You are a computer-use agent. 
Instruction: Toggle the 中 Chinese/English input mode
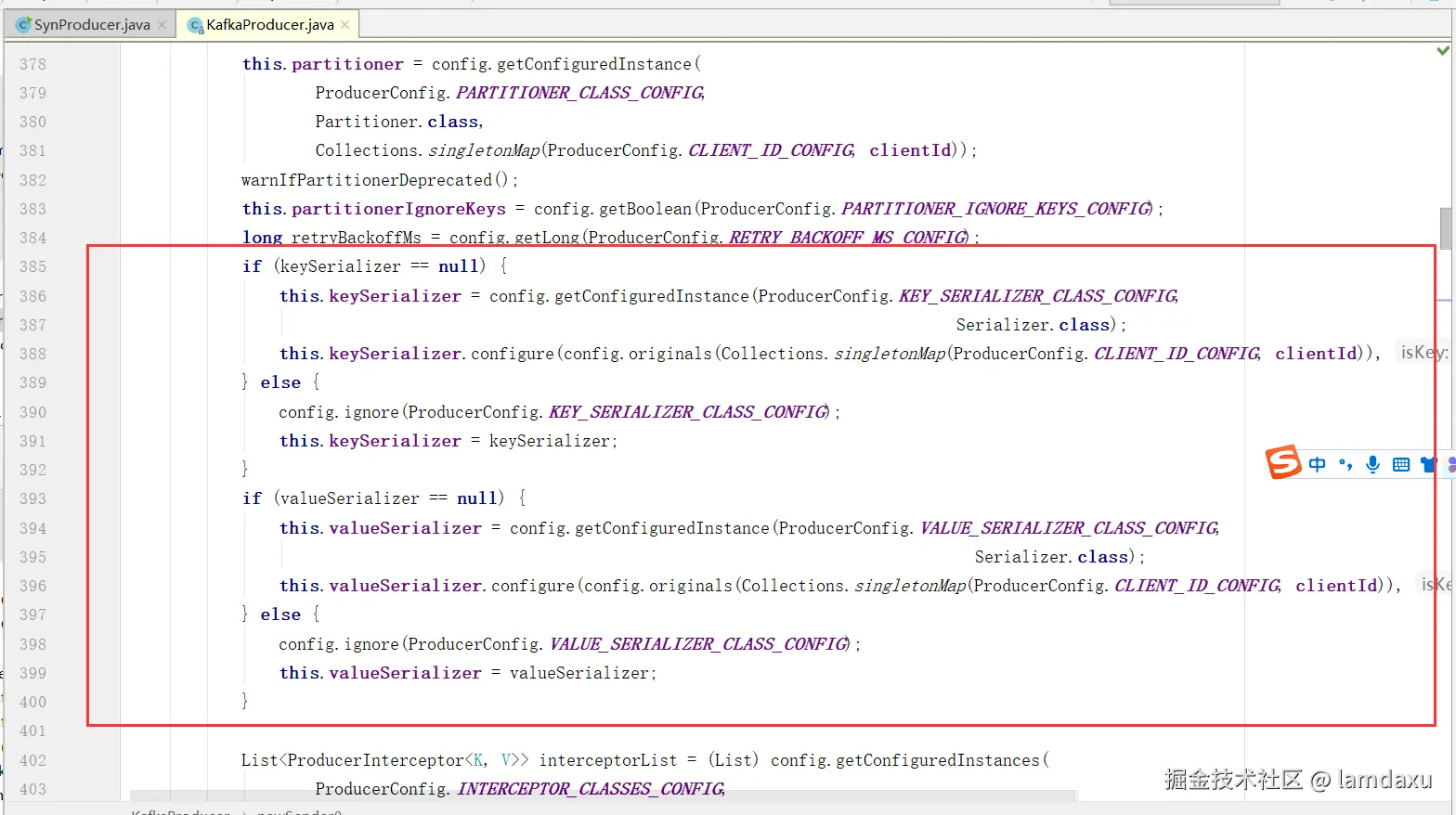tap(1317, 464)
